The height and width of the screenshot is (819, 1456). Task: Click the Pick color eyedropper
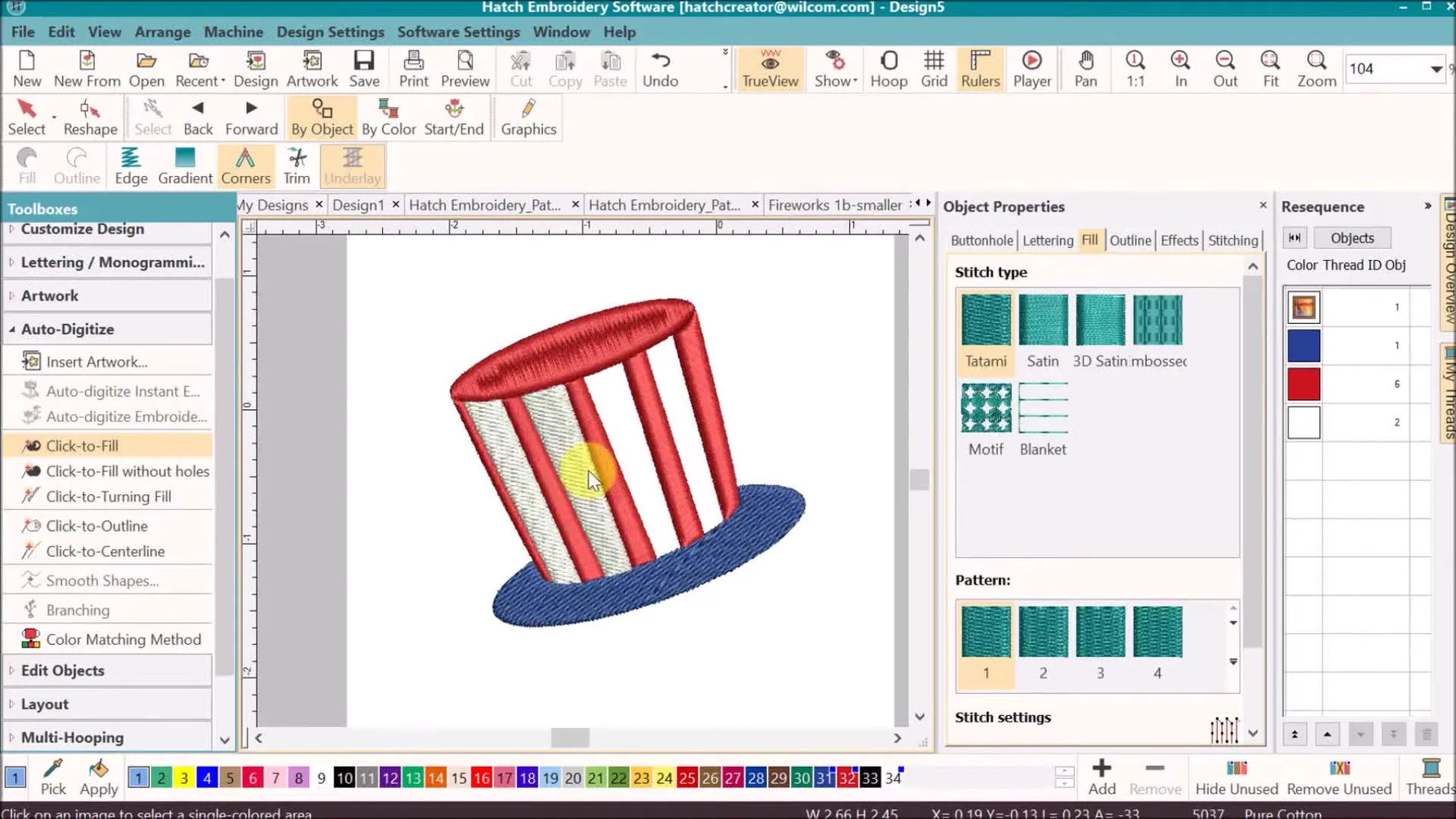(x=53, y=778)
